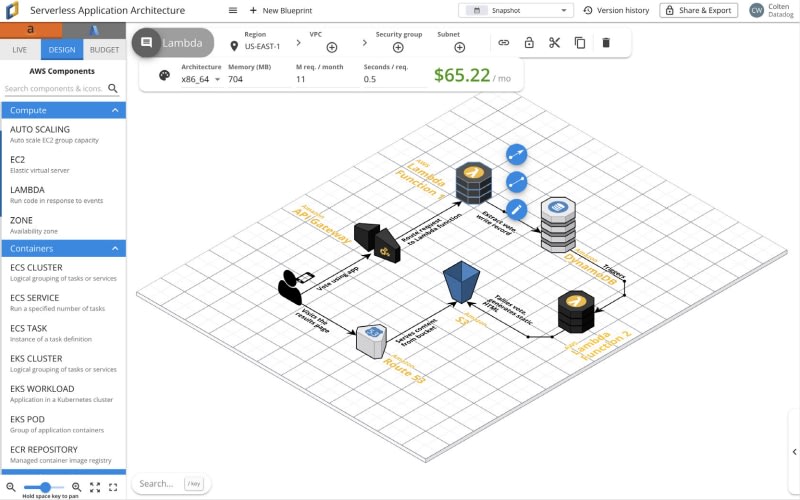Open the Snapshot dropdown
This screenshot has height=500, width=800.
point(515,10)
